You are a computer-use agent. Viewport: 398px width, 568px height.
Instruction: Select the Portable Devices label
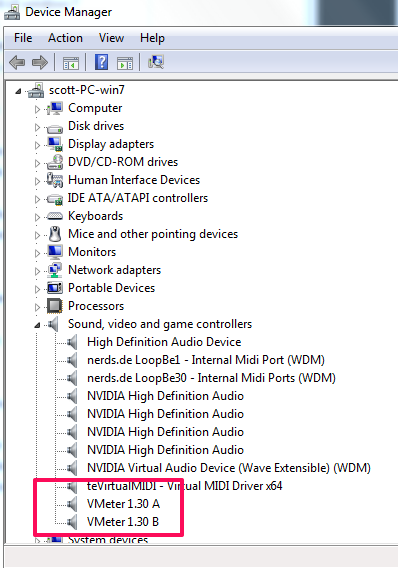(112, 288)
